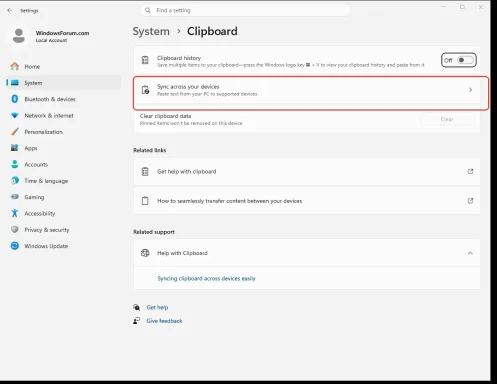Image resolution: width=497 pixels, height=384 pixels.
Task: Click the Bluetooth & devices icon
Action: pyautogui.click(x=15, y=99)
